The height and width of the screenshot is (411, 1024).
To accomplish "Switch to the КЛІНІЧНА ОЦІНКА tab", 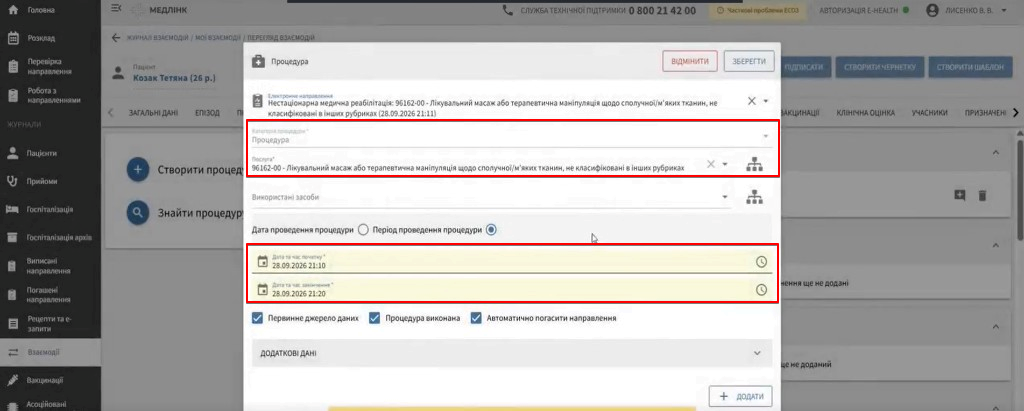I will click(865, 113).
